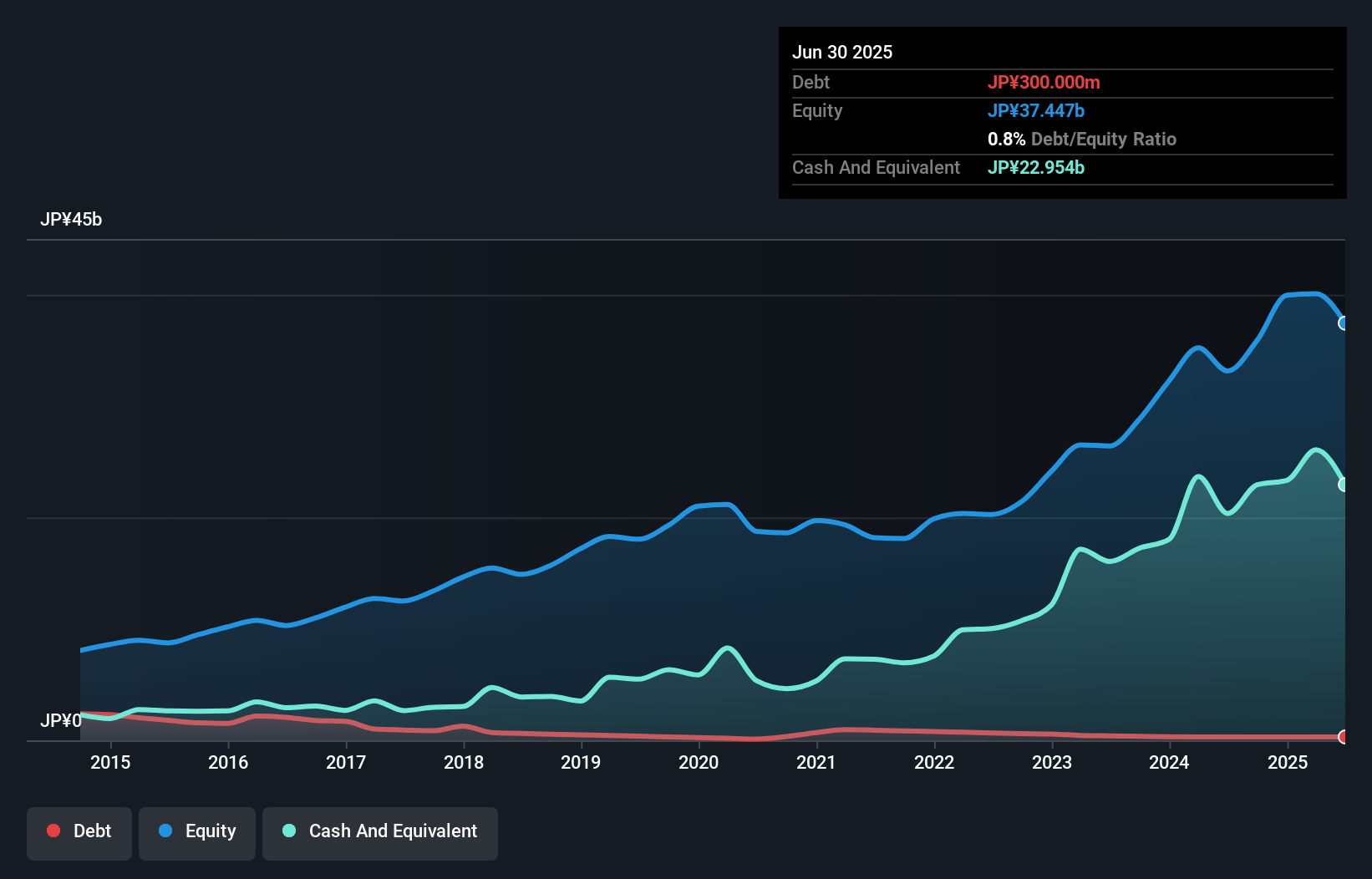This screenshot has width=1372, height=879.
Task: Toggle the Equity series visibility
Action: (x=197, y=831)
